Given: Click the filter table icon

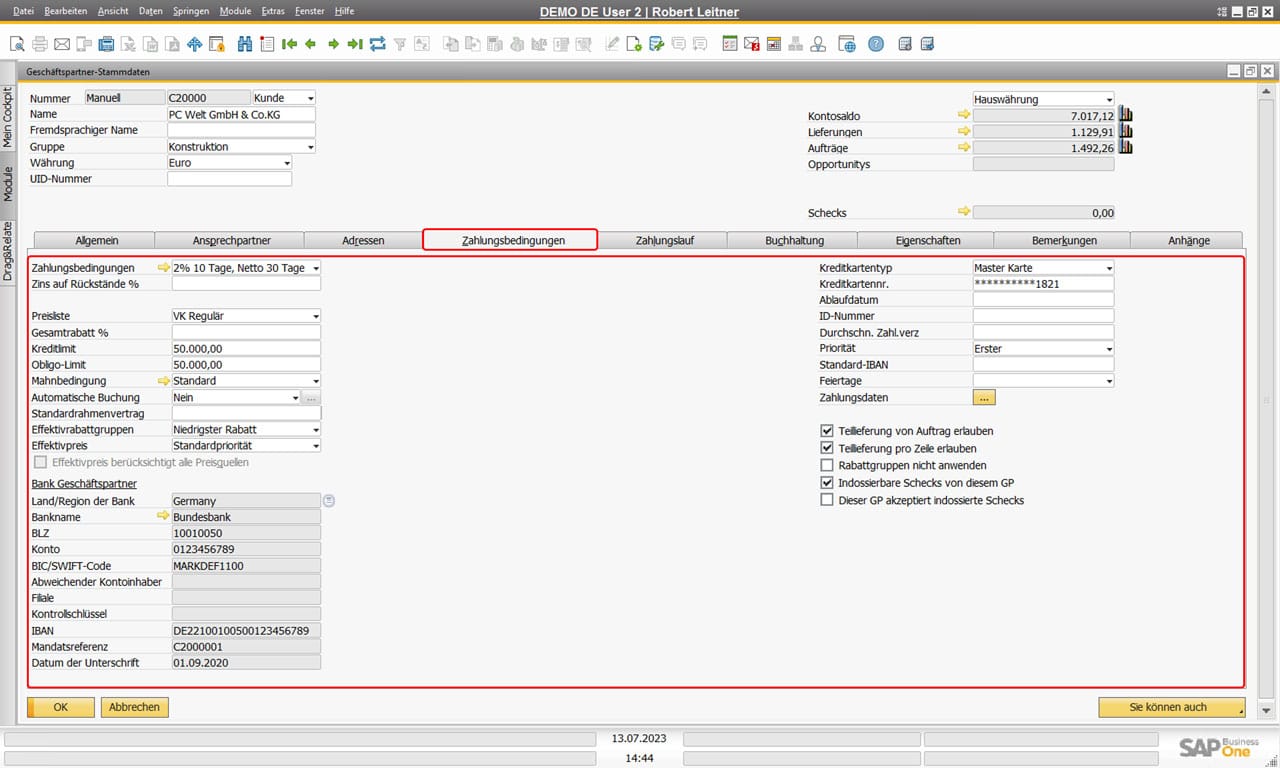Looking at the screenshot, I should click(397, 43).
